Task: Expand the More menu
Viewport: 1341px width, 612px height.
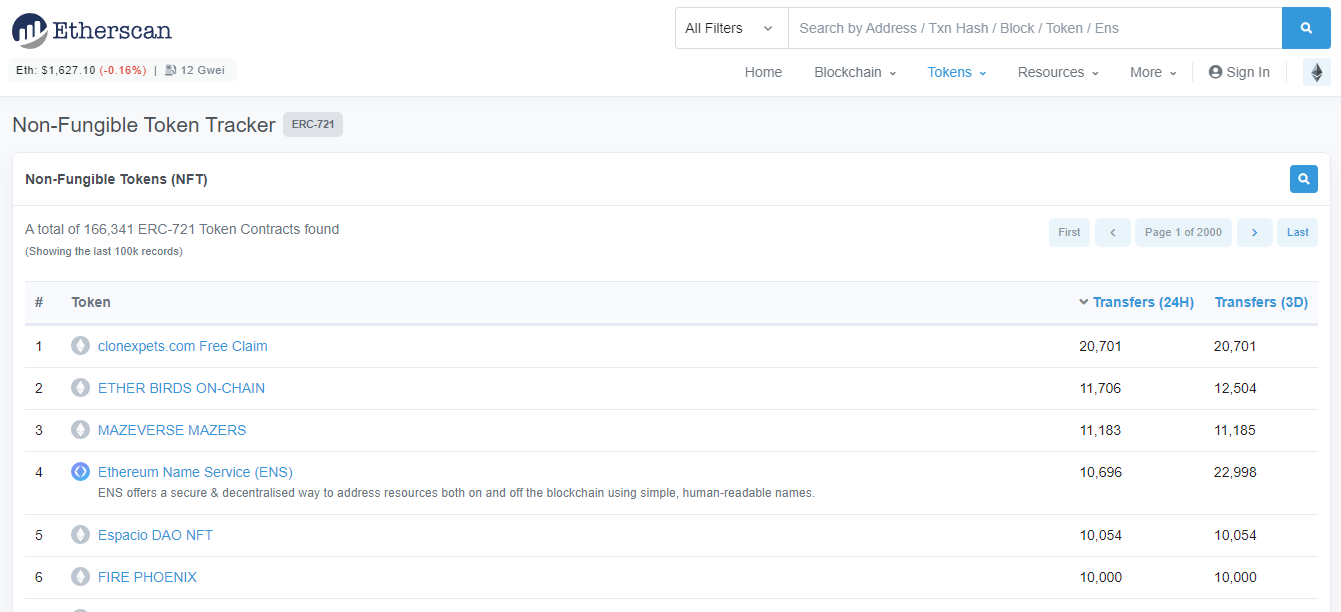Action: pos(1153,72)
